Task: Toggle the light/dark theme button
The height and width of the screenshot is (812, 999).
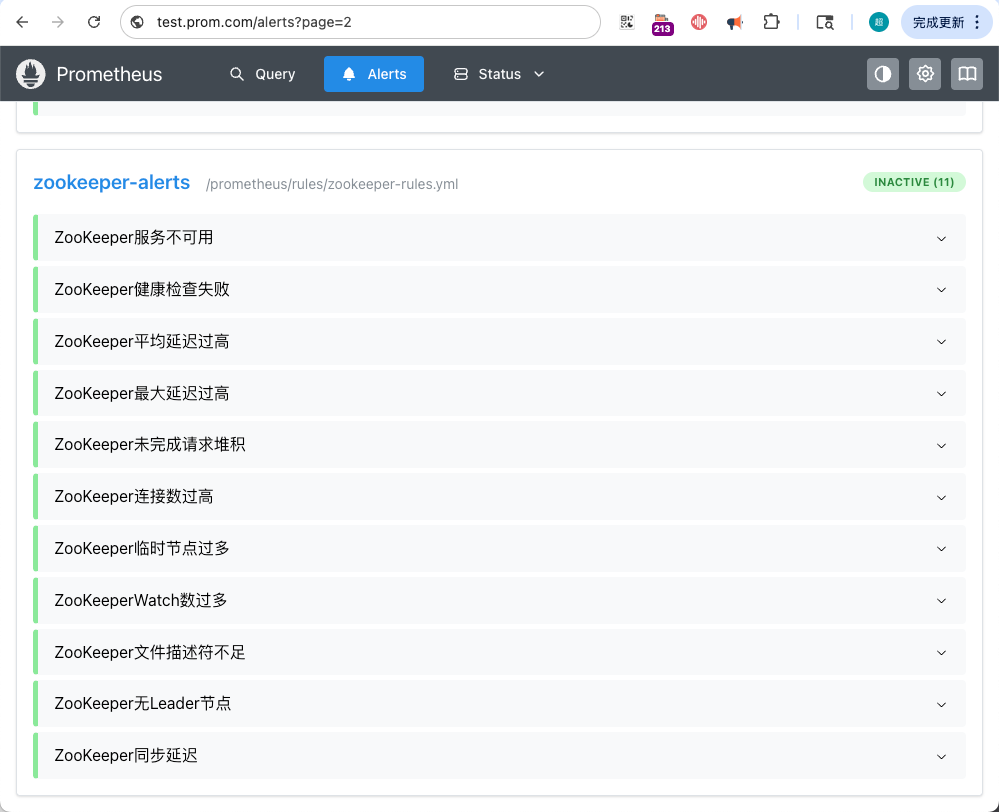Action: coord(882,74)
